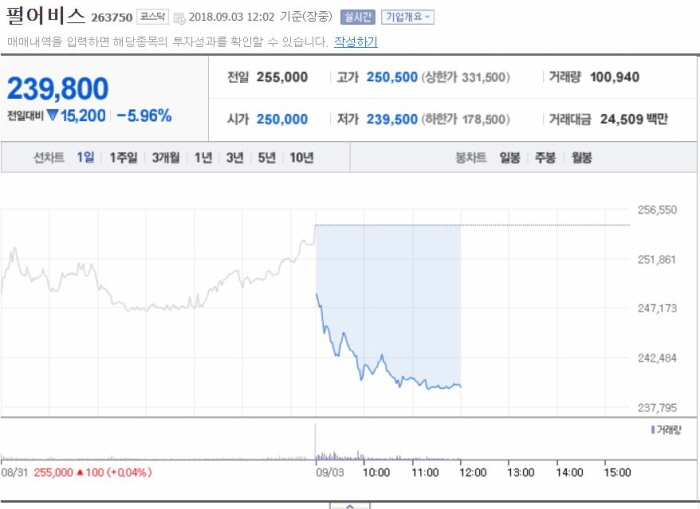Switch to the 1주일 chart period
700x509 pixels.
pos(124,157)
